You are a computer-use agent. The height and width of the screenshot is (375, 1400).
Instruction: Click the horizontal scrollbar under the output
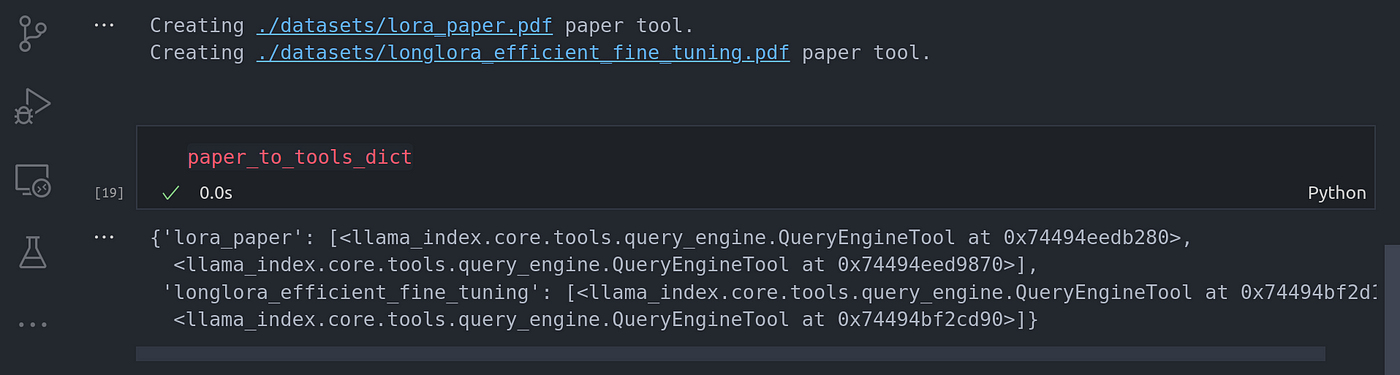[x=730, y=354]
